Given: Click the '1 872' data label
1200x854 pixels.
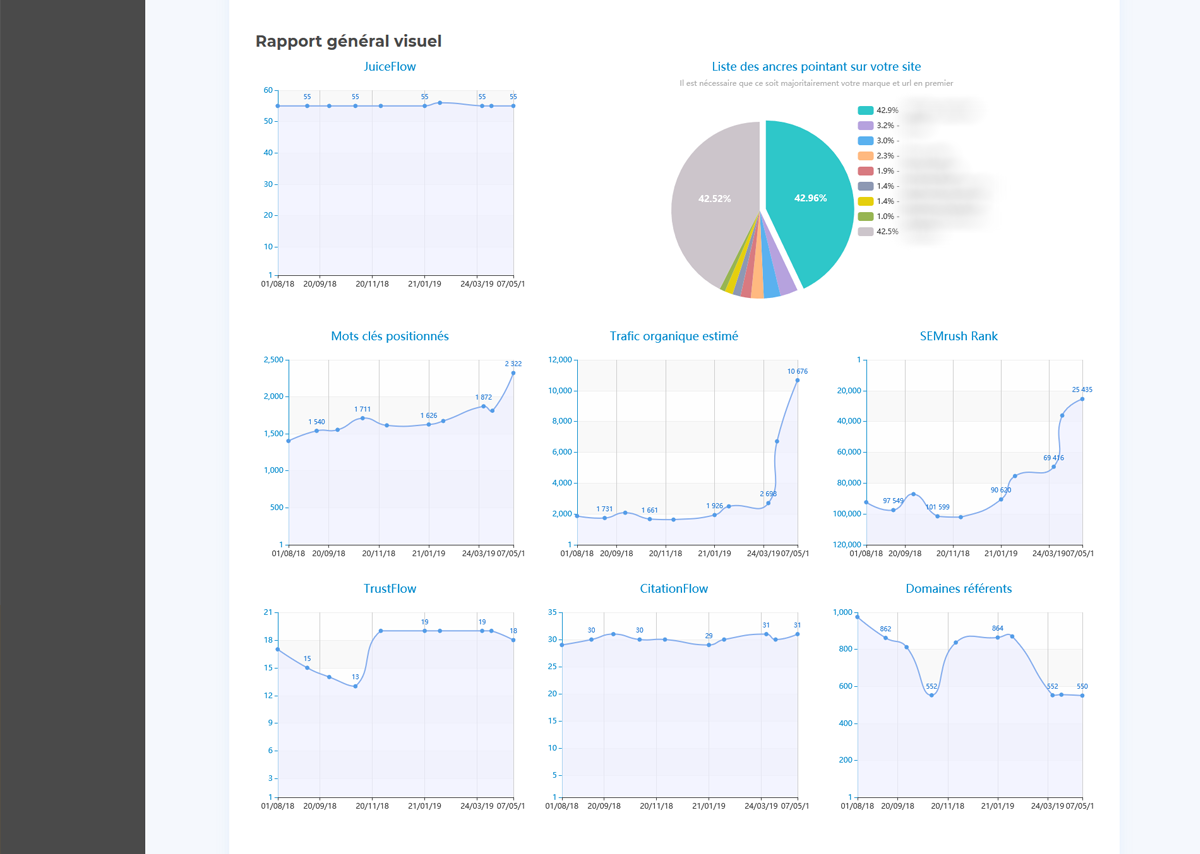Looking at the screenshot, I should (x=484, y=397).
